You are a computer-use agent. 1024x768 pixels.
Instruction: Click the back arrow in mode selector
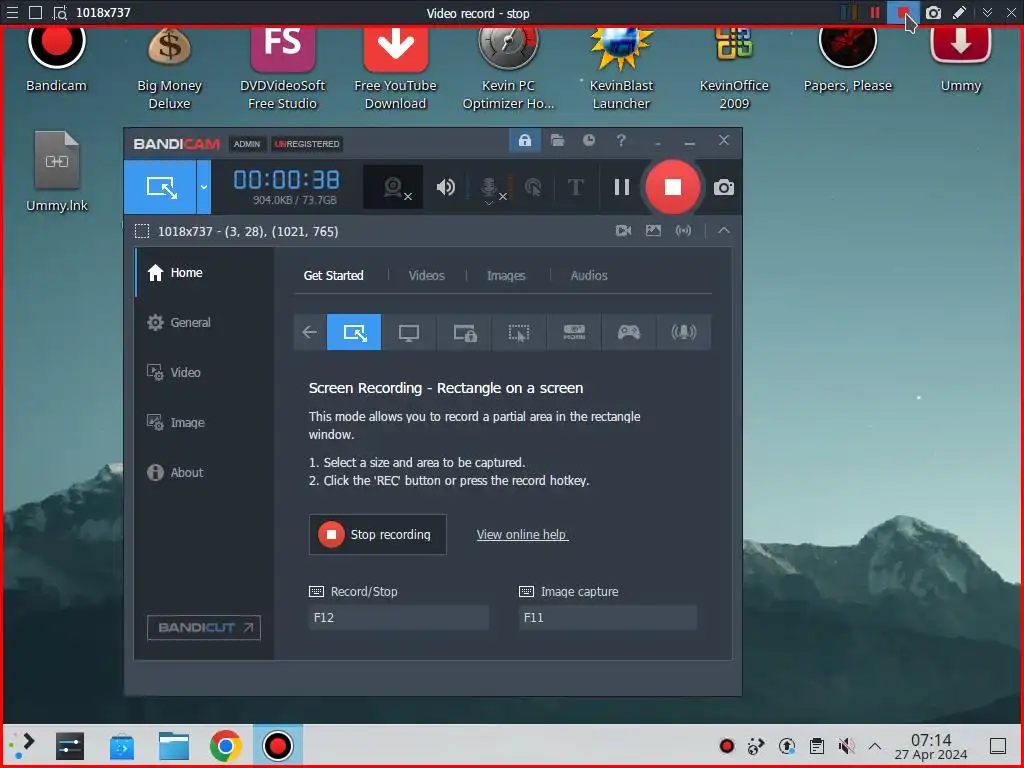pyautogui.click(x=310, y=332)
